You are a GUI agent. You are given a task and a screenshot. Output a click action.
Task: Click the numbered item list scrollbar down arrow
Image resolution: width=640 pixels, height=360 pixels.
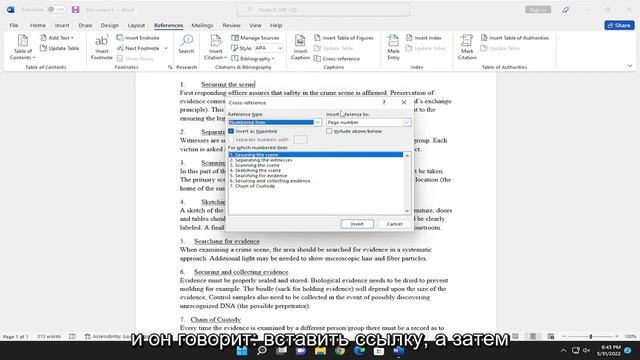click(407, 211)
